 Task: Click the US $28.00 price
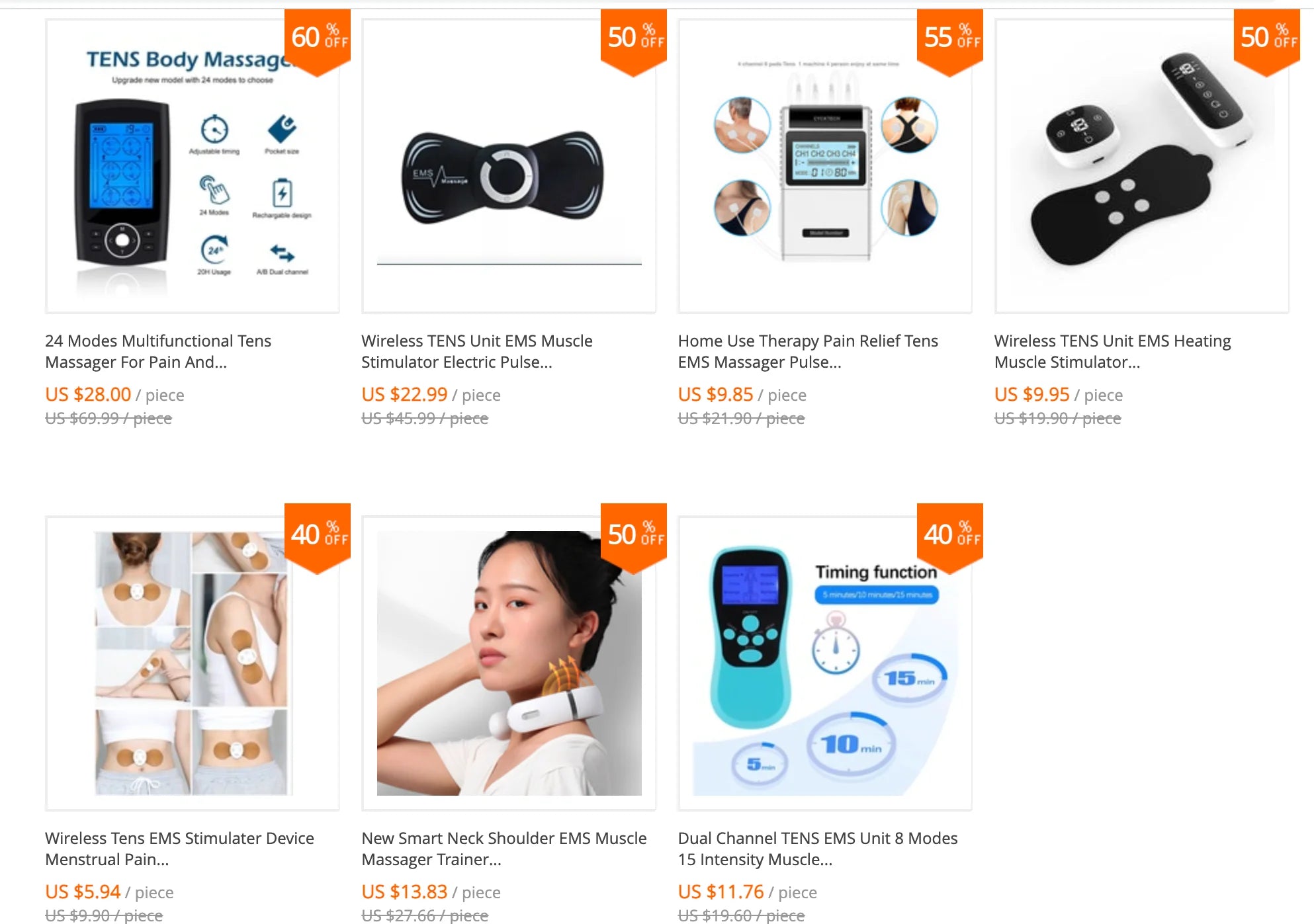tap(88, 394)
